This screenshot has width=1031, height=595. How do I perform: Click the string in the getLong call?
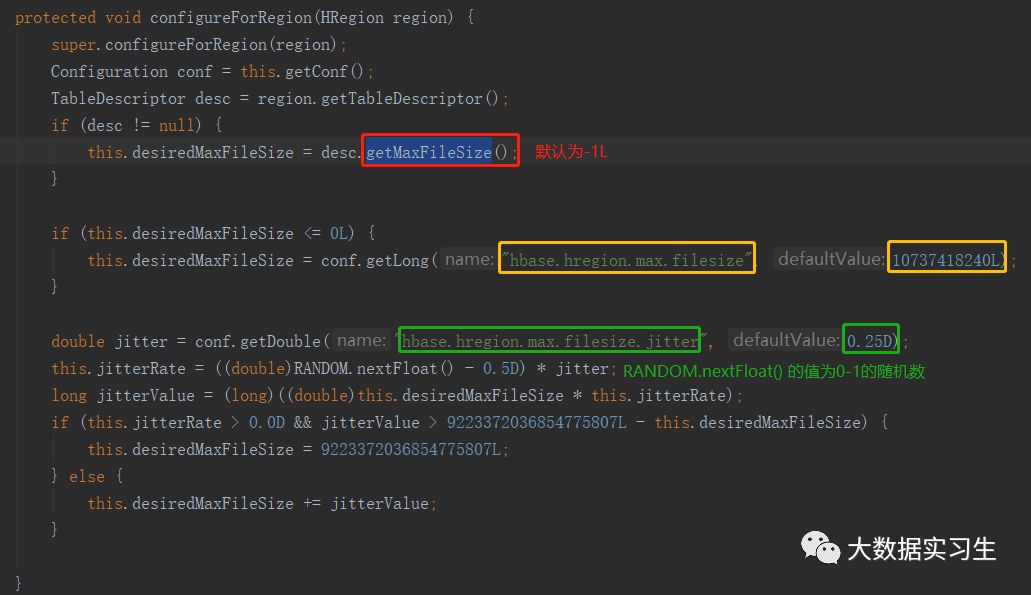pos(627,260)
